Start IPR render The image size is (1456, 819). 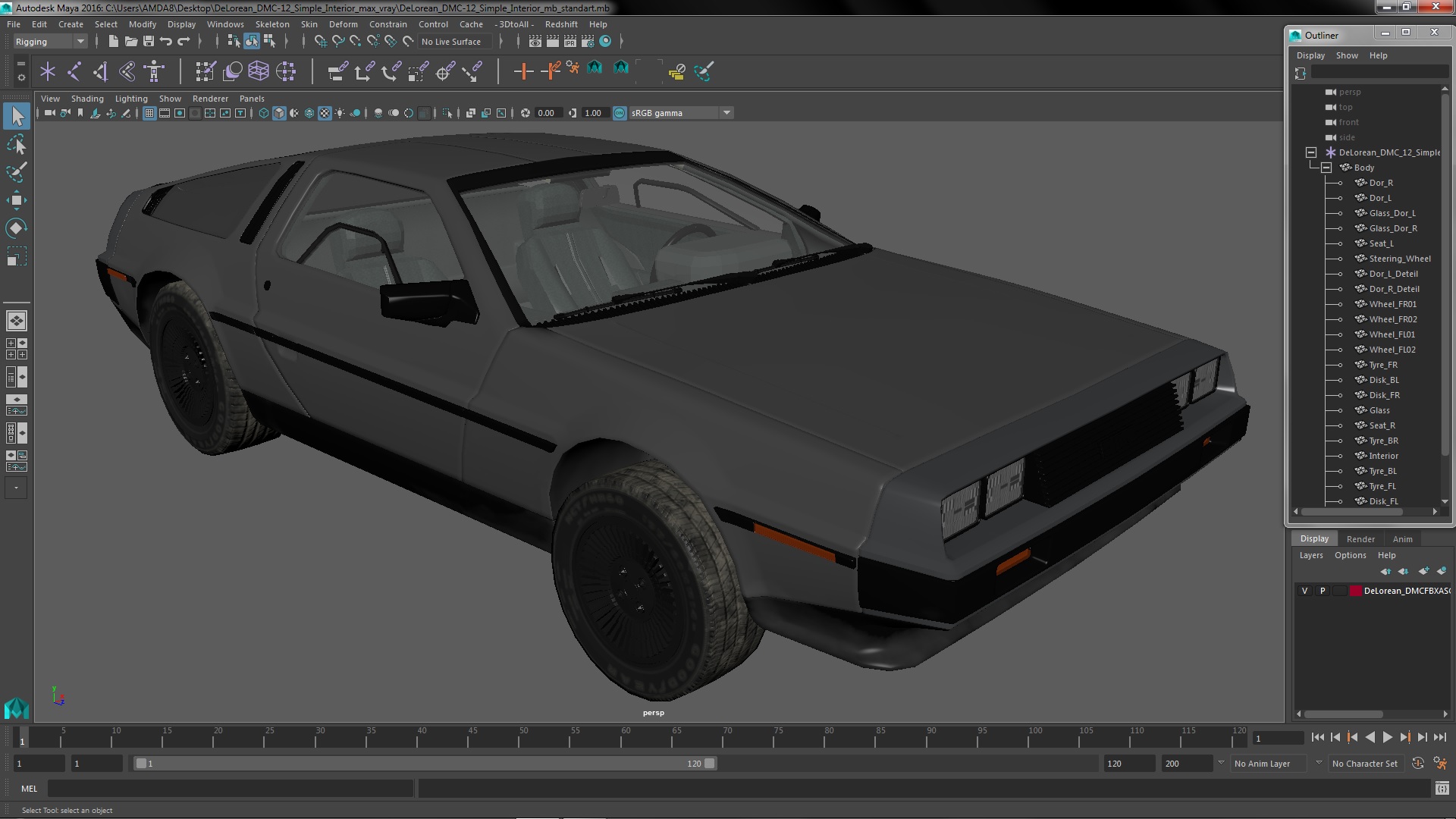pyautogui.click(x=570, y=42)
